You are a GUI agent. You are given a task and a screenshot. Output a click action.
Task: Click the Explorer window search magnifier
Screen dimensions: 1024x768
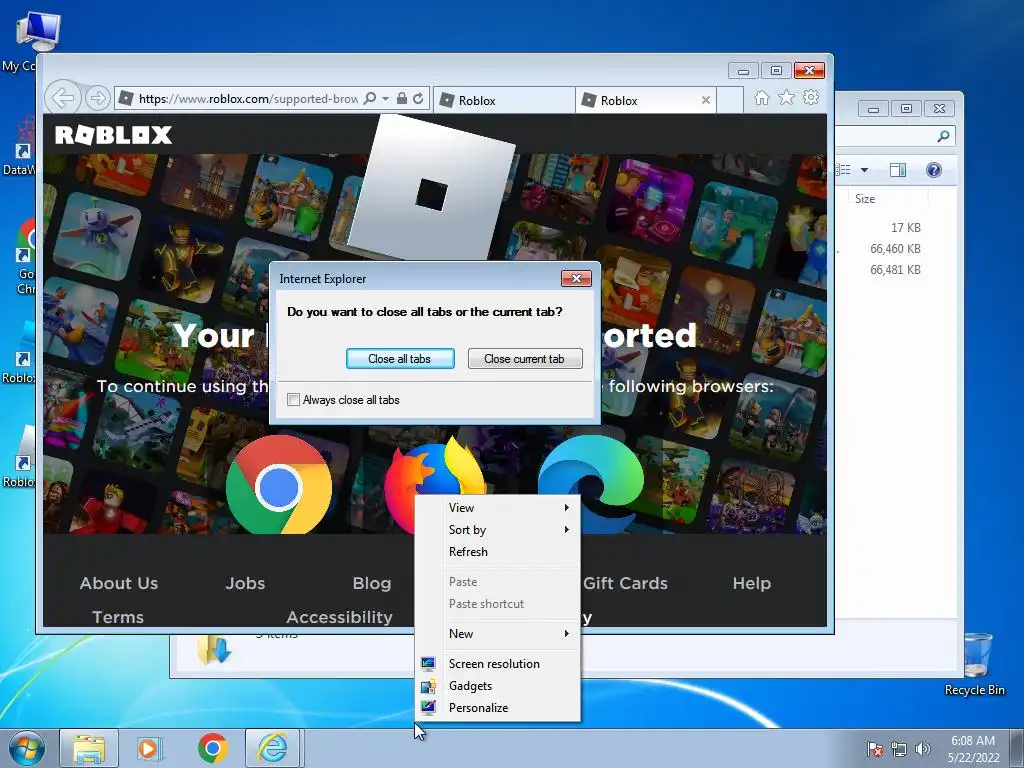[x=943, y=136]
